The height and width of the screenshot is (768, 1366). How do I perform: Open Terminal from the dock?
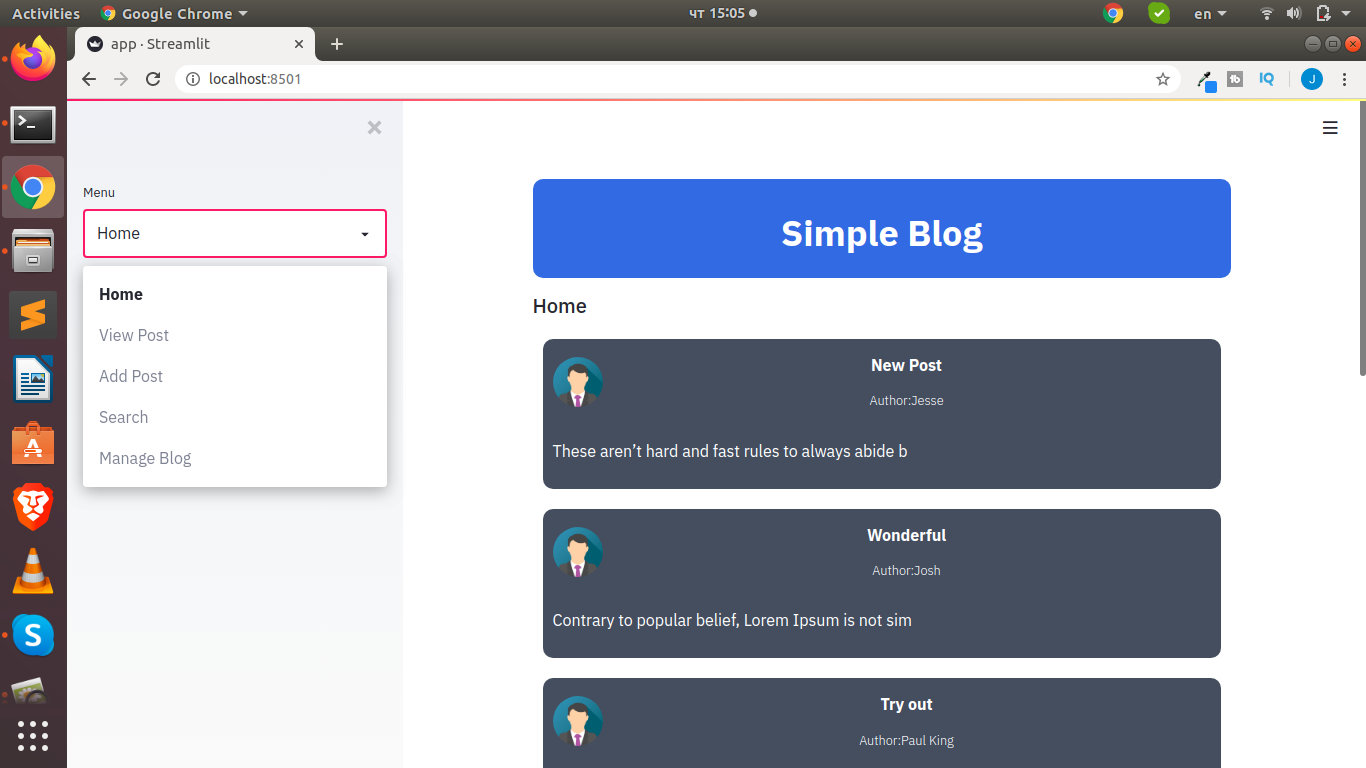(x=33, y=124)
